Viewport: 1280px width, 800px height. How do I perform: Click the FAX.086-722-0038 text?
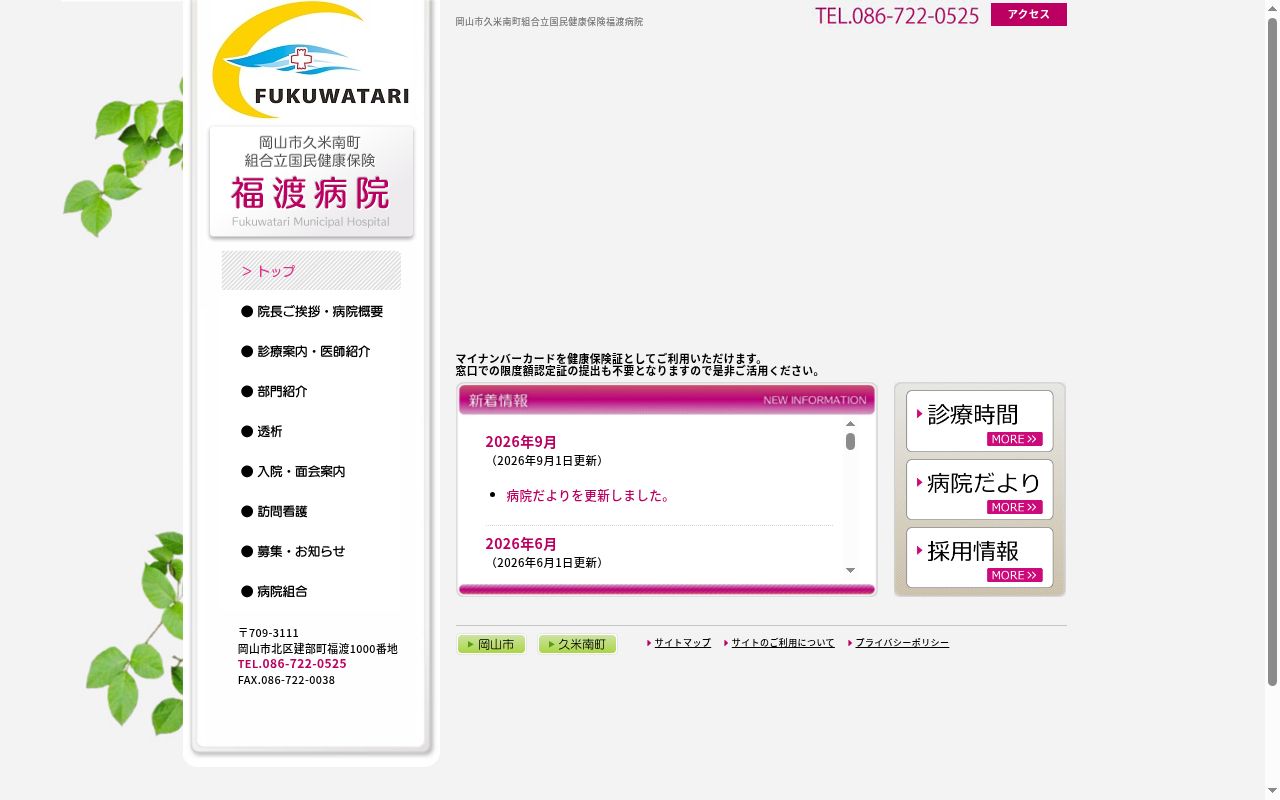click(x=286, y=680)
